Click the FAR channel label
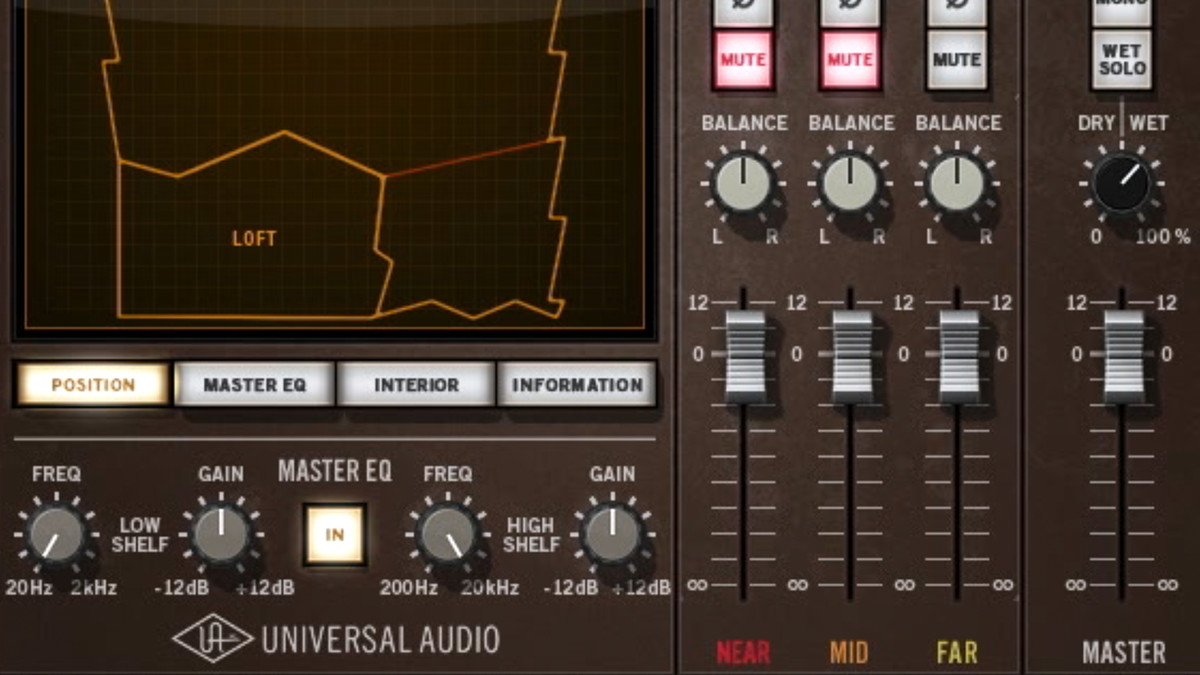1200x675 pixels. (957, 653)
